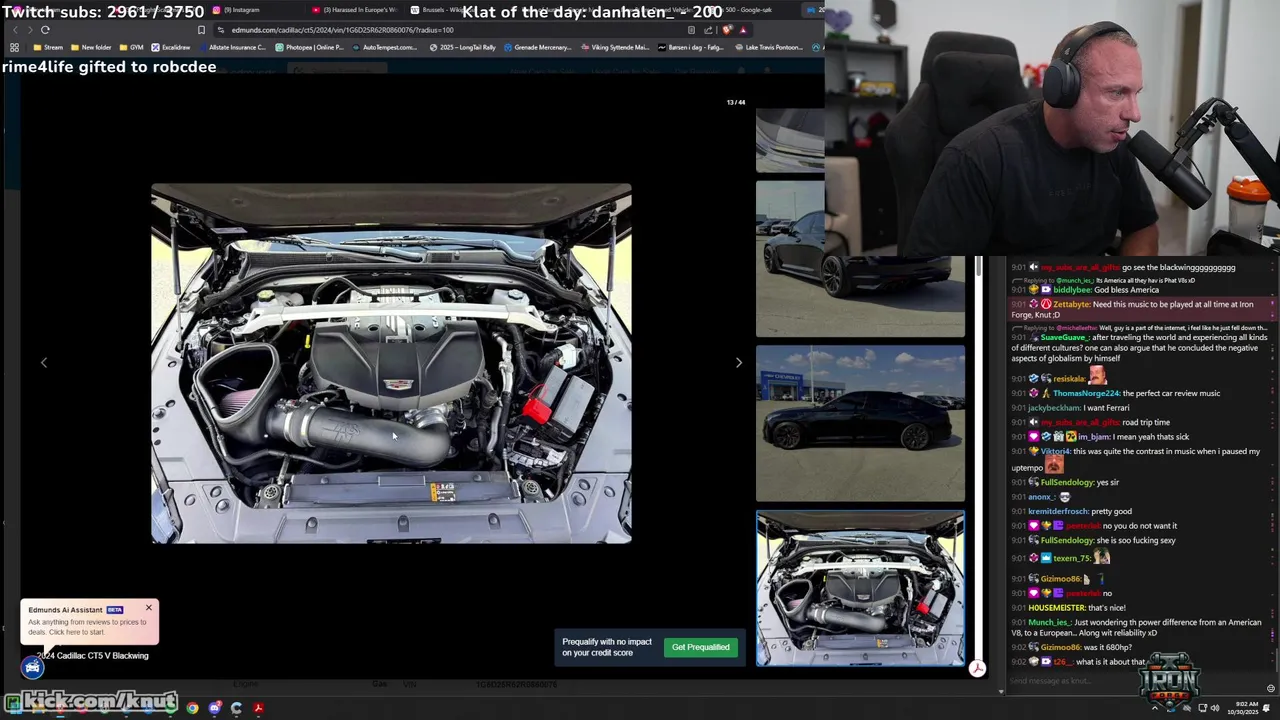The width and height of the screenshot is (1280, 720).
Task: Open the GYM bookmarks folder
Action: point(131,47)
